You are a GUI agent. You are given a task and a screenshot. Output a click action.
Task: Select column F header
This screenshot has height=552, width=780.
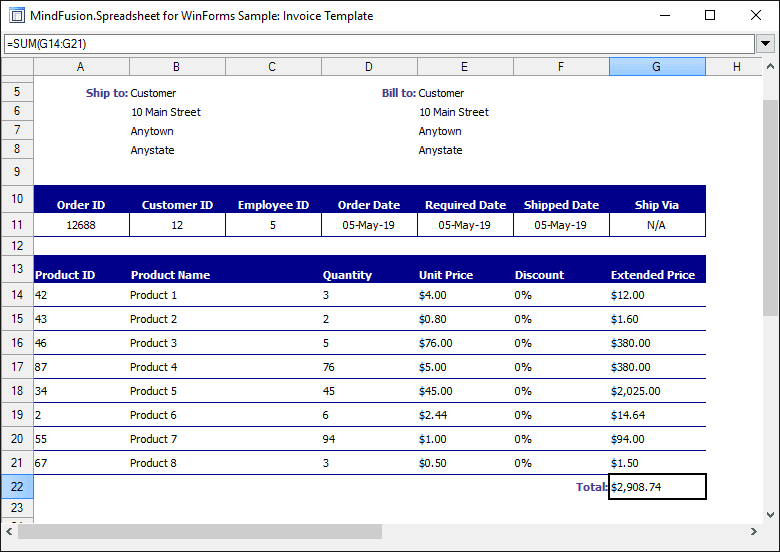(x=561, y=67)
